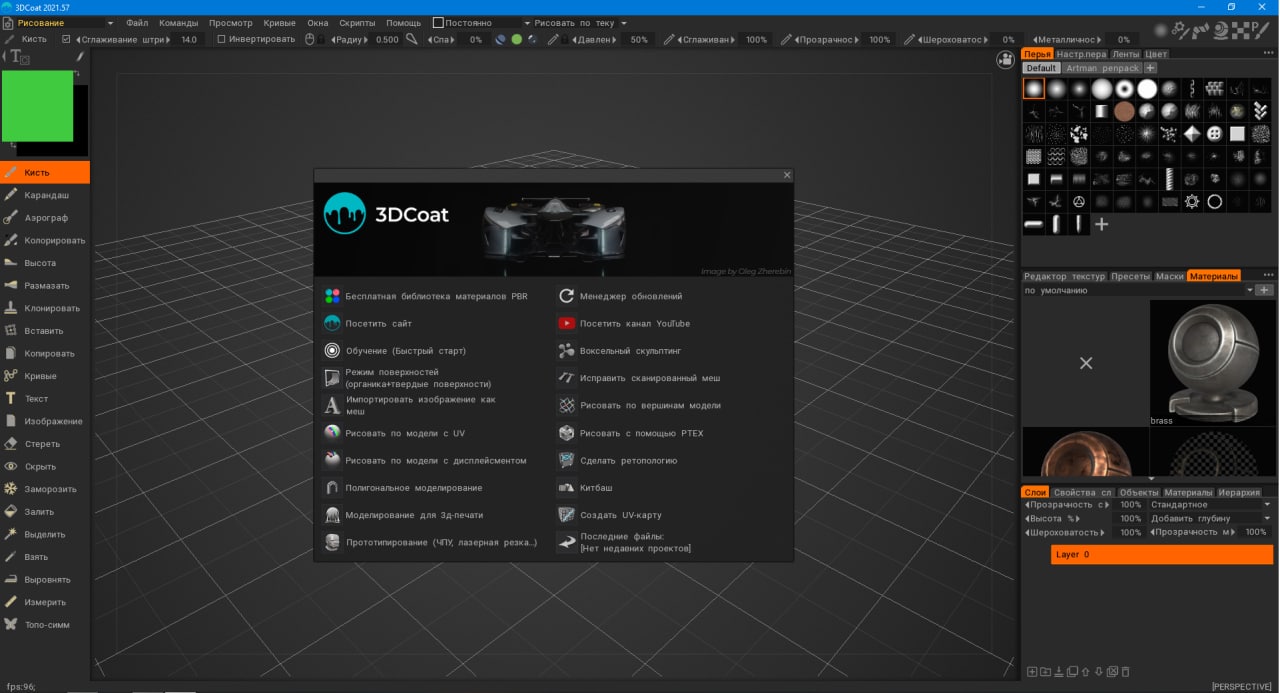
Task: Choose the Клонировать clone tool
Action: (x=51, y=308)
